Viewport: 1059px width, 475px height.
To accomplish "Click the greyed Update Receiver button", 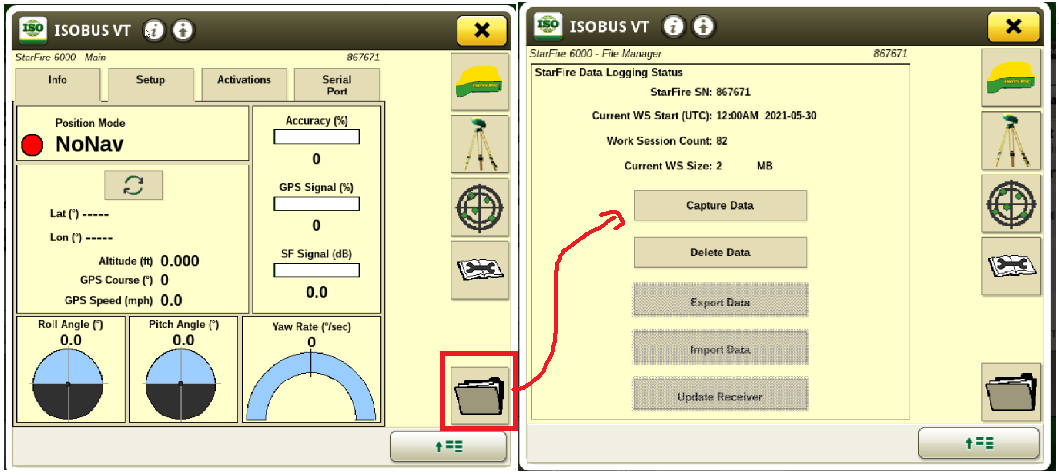I will (x=720, y=396).
